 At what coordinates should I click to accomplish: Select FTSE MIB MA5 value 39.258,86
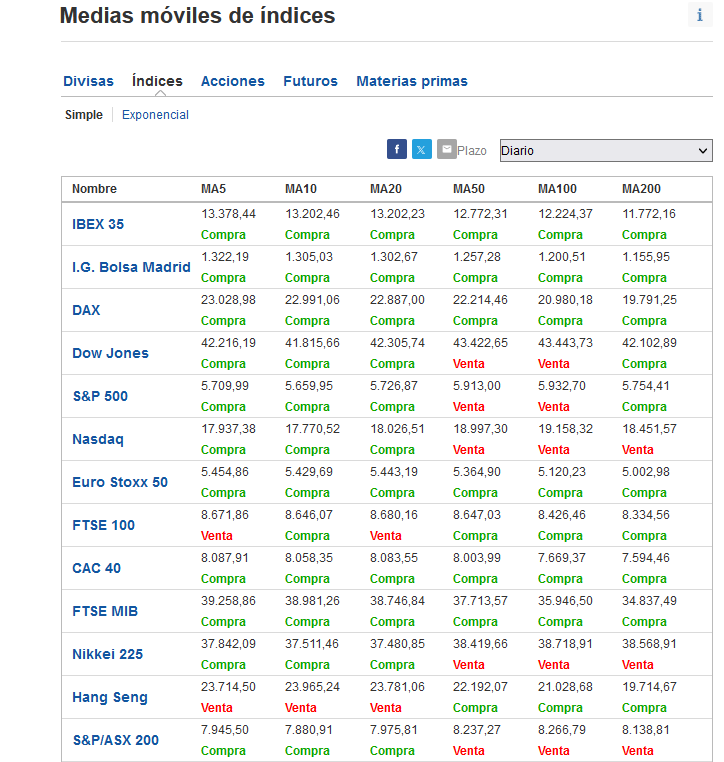pyautogui.click(x=228, y=601)
